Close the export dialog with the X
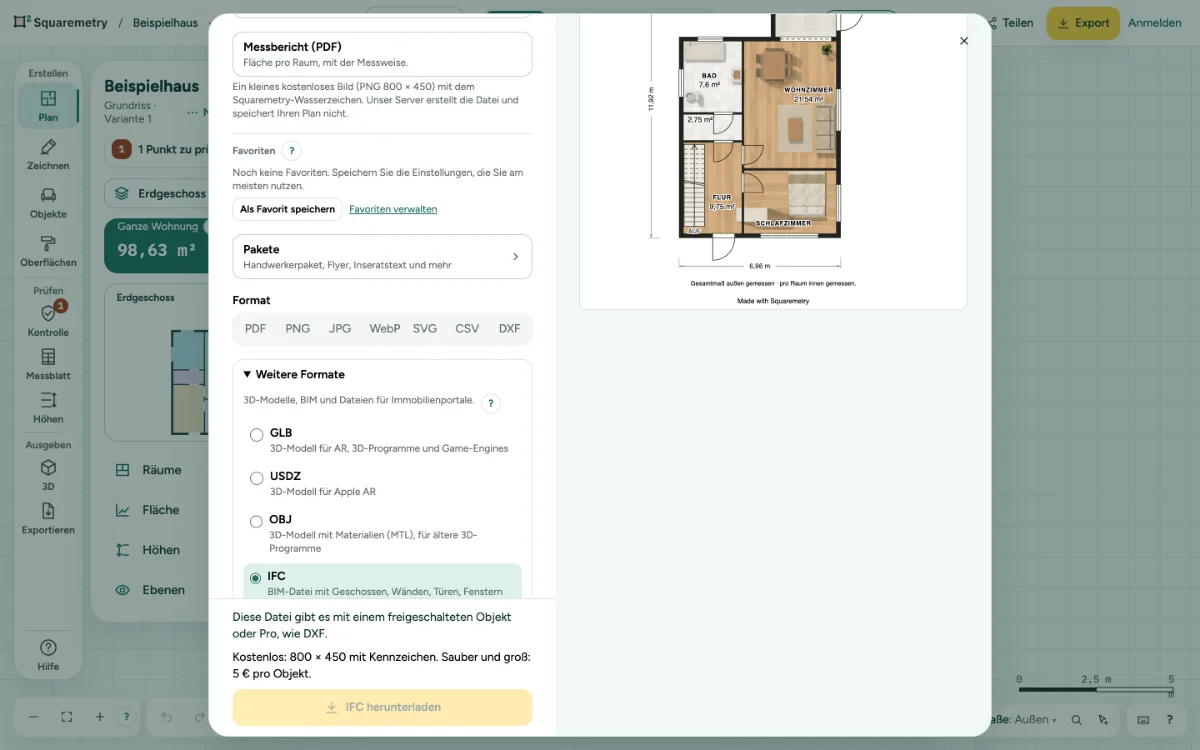The image size is (1200, 750). 964,41
